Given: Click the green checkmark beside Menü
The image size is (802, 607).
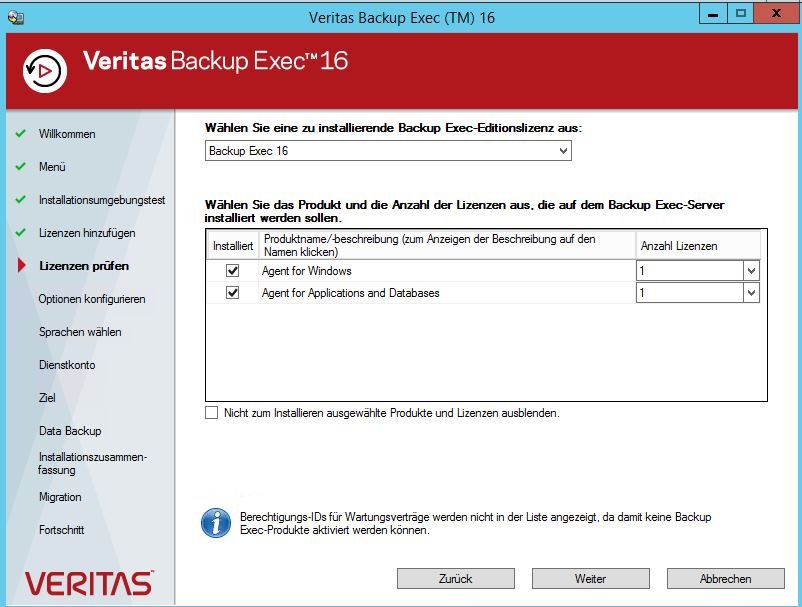Looking at the screenshot, I should point(20,167).
